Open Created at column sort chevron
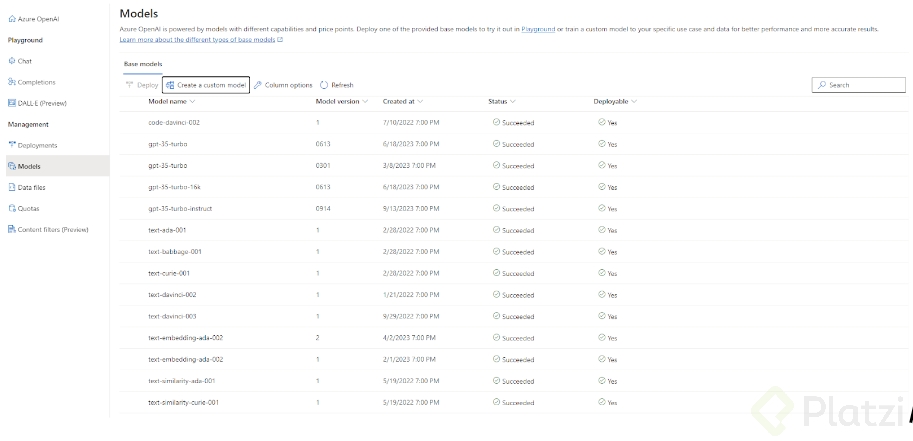Screen dimensions: 913x441 tap(420, 101)
